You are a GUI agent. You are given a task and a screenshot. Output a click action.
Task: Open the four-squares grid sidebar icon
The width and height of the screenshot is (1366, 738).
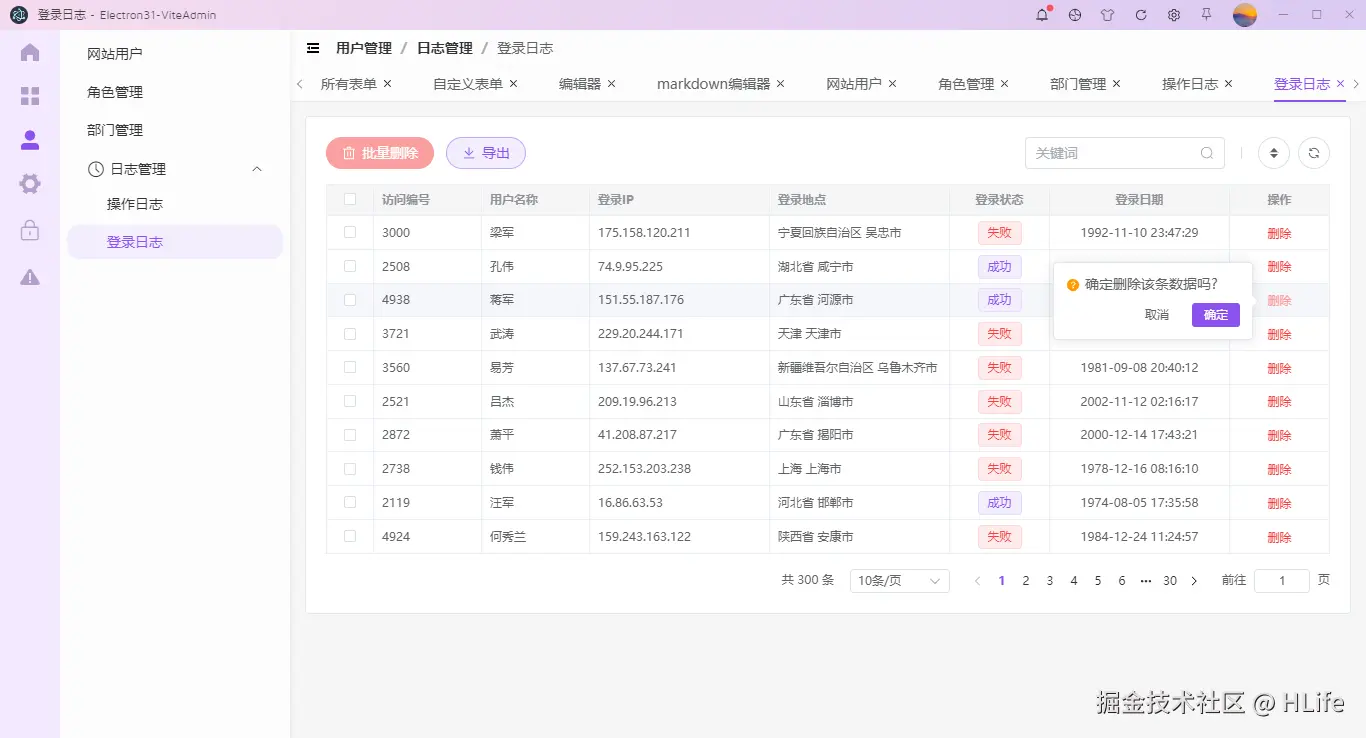[30, 96]
